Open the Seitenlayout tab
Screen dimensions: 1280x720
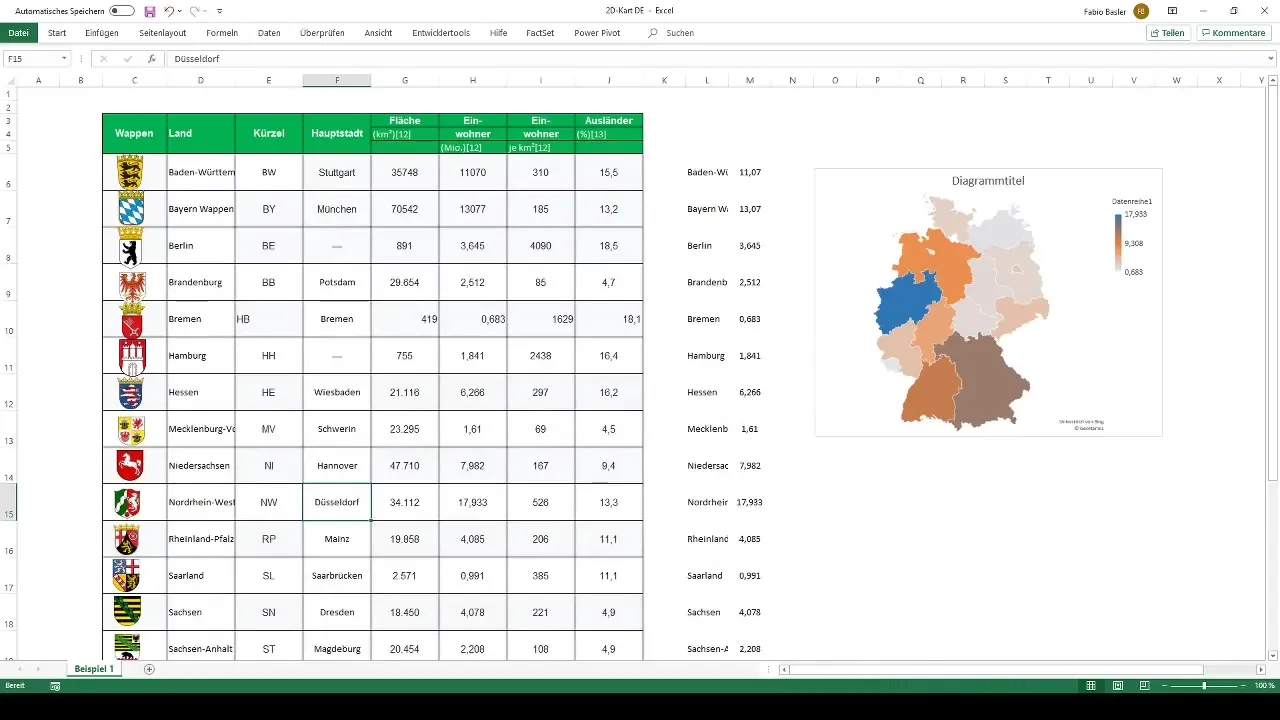click(162, 33)
